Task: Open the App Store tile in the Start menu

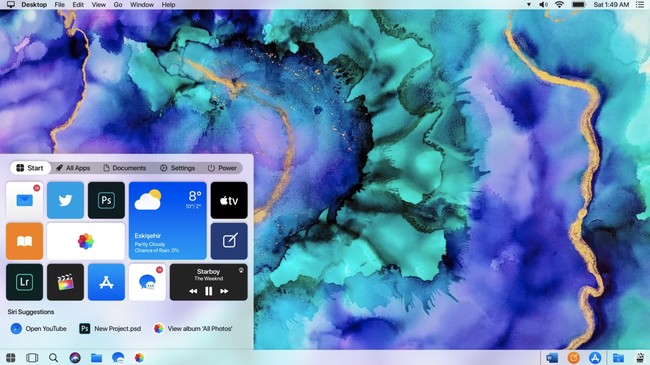Action: coord(106,282)
